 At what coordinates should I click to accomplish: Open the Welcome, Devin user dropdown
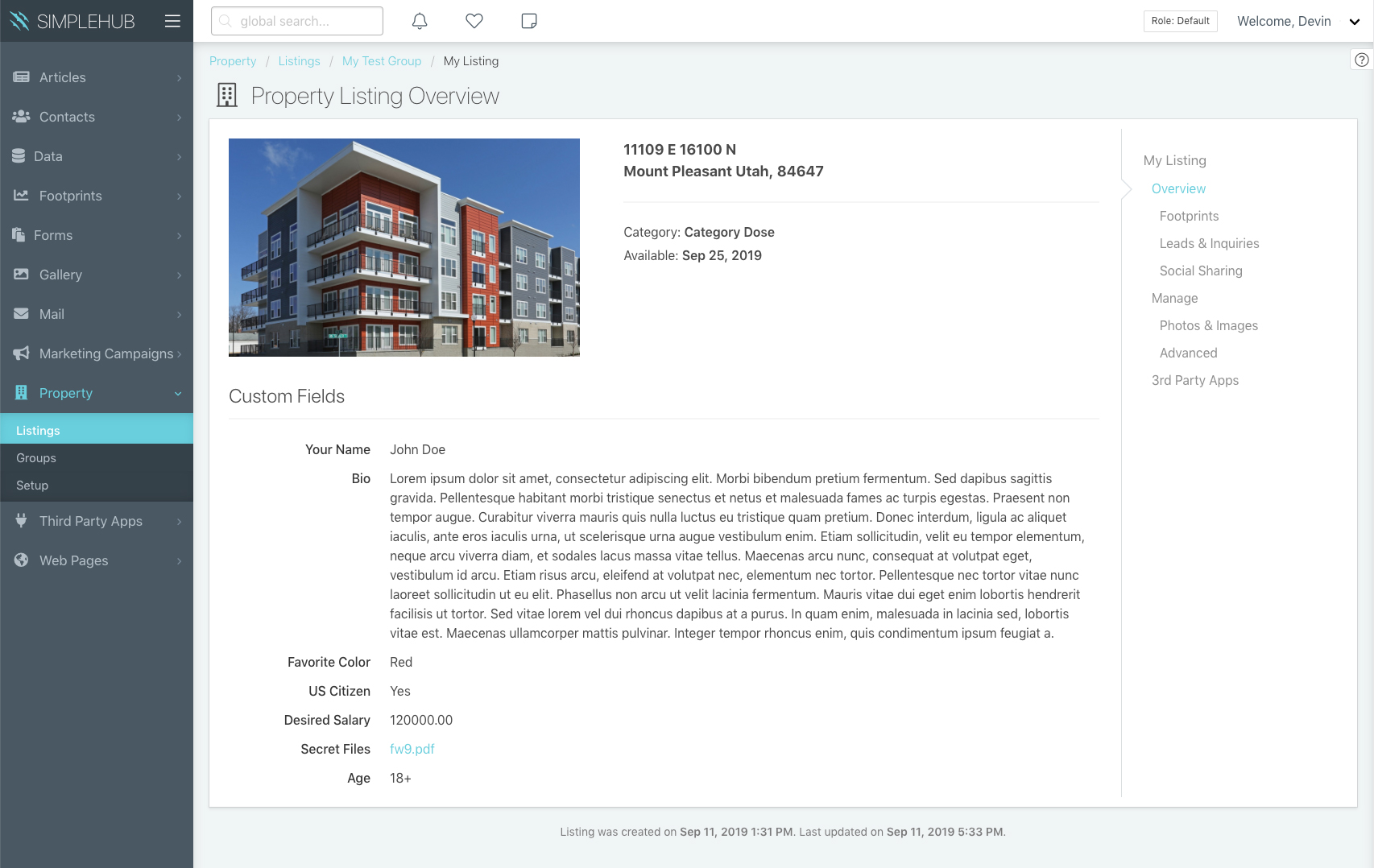tap(1298, 22)
